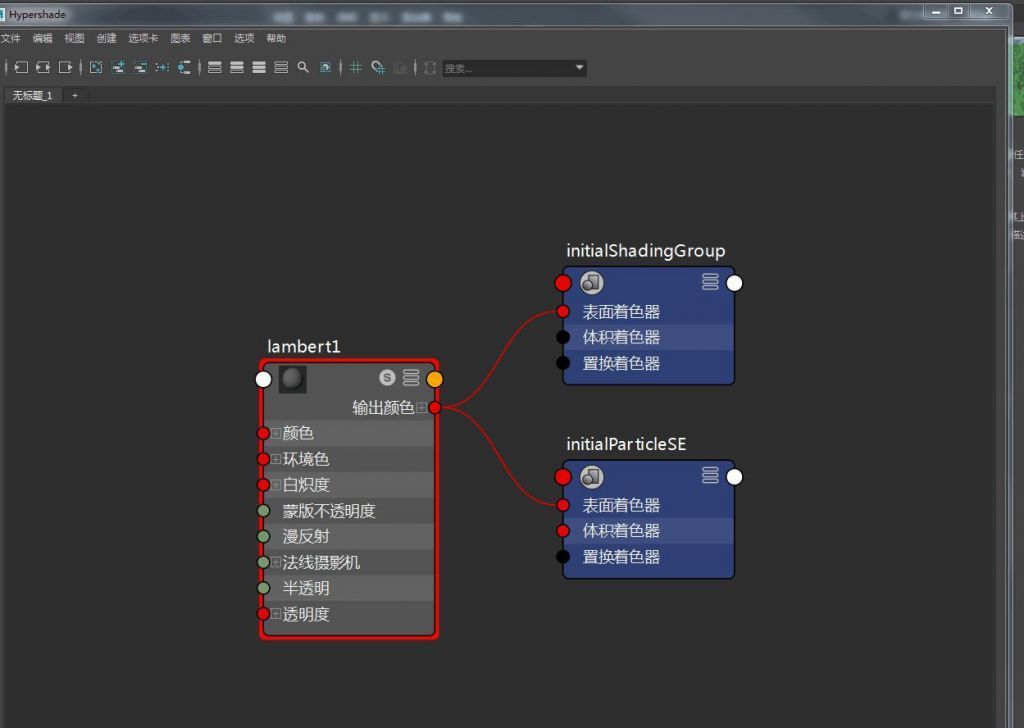This screenshot has height=728, width=1024.
Task: Click initialShadingGroup white output port
Action: click(734, 283)
